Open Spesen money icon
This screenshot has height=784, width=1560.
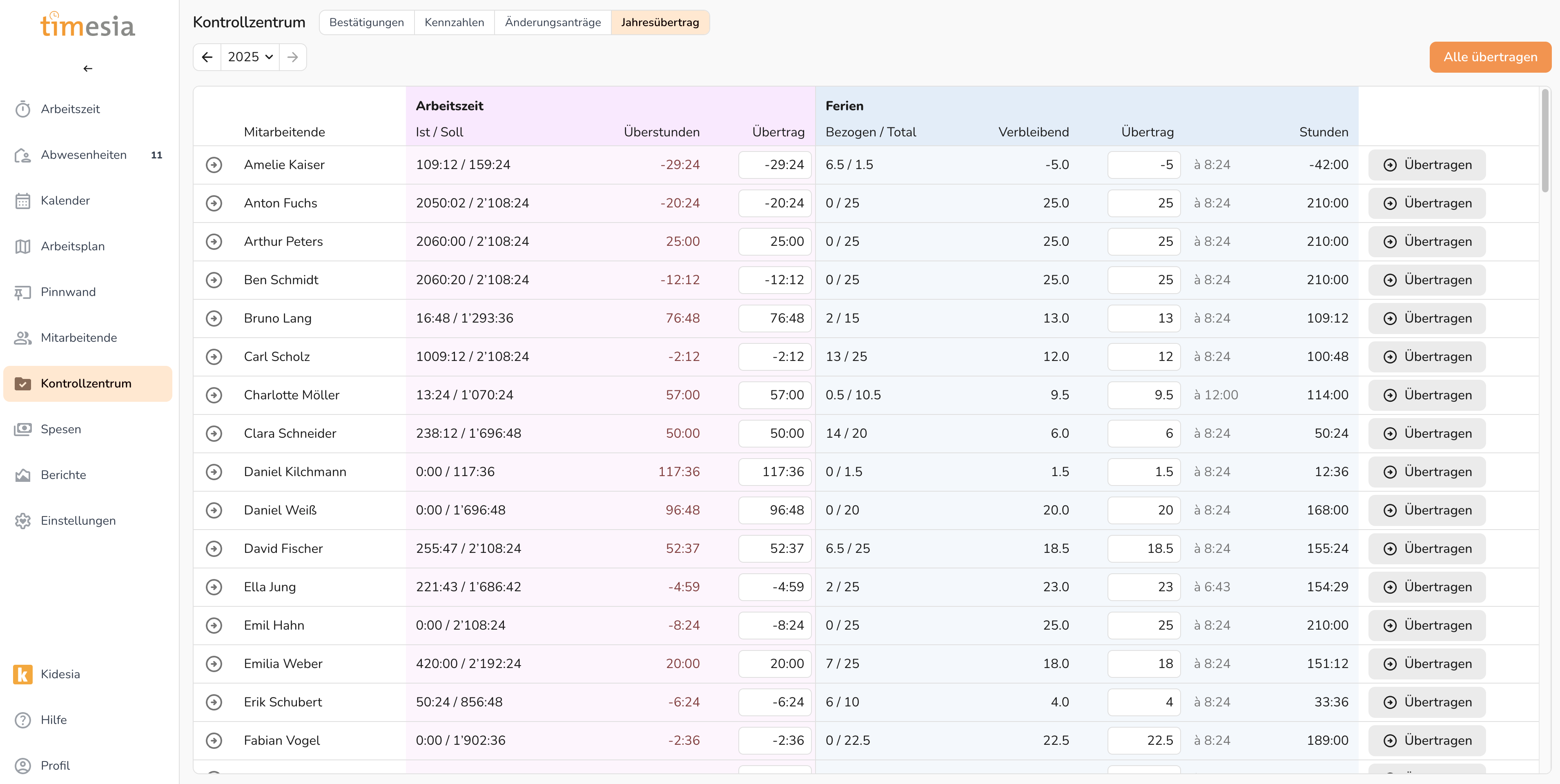pyautogui.click(x=23, y=430)
